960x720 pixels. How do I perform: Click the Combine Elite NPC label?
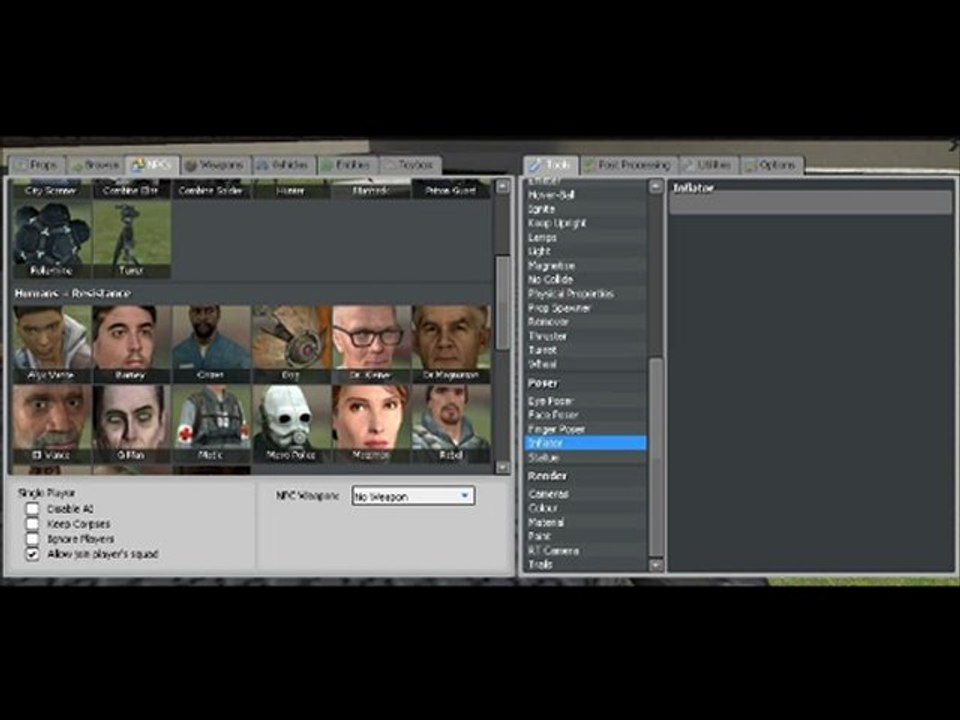point(130,191)
